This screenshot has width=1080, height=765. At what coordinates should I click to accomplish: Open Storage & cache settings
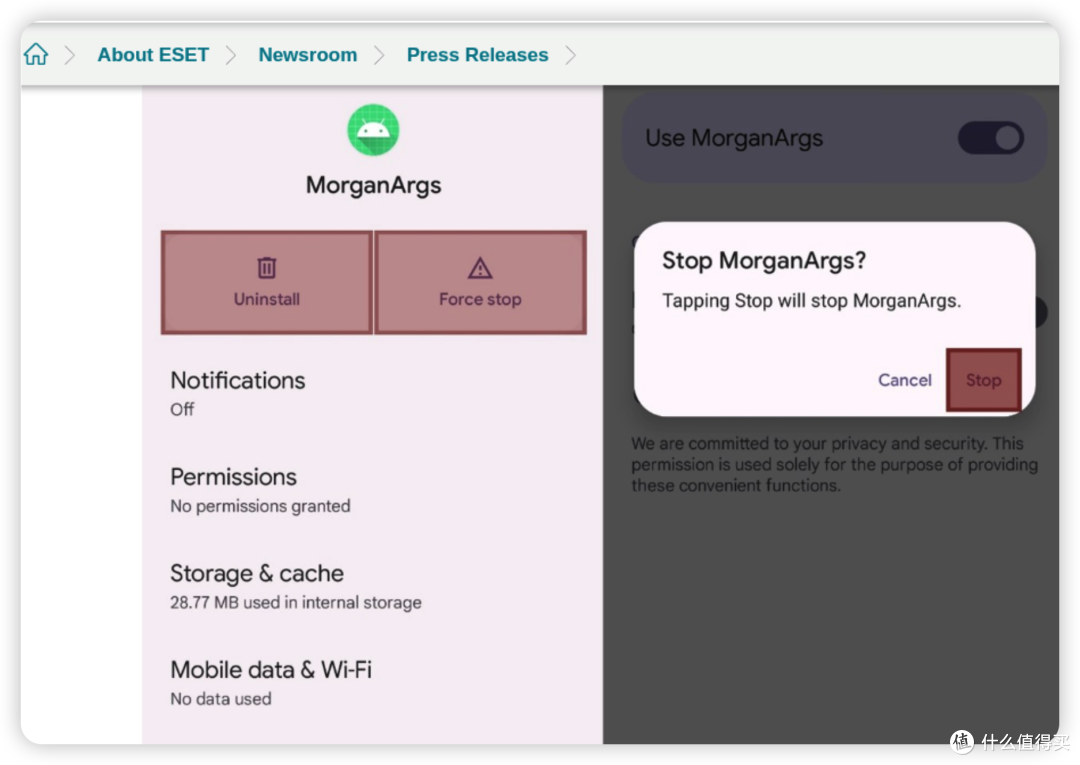click(372, 586)
